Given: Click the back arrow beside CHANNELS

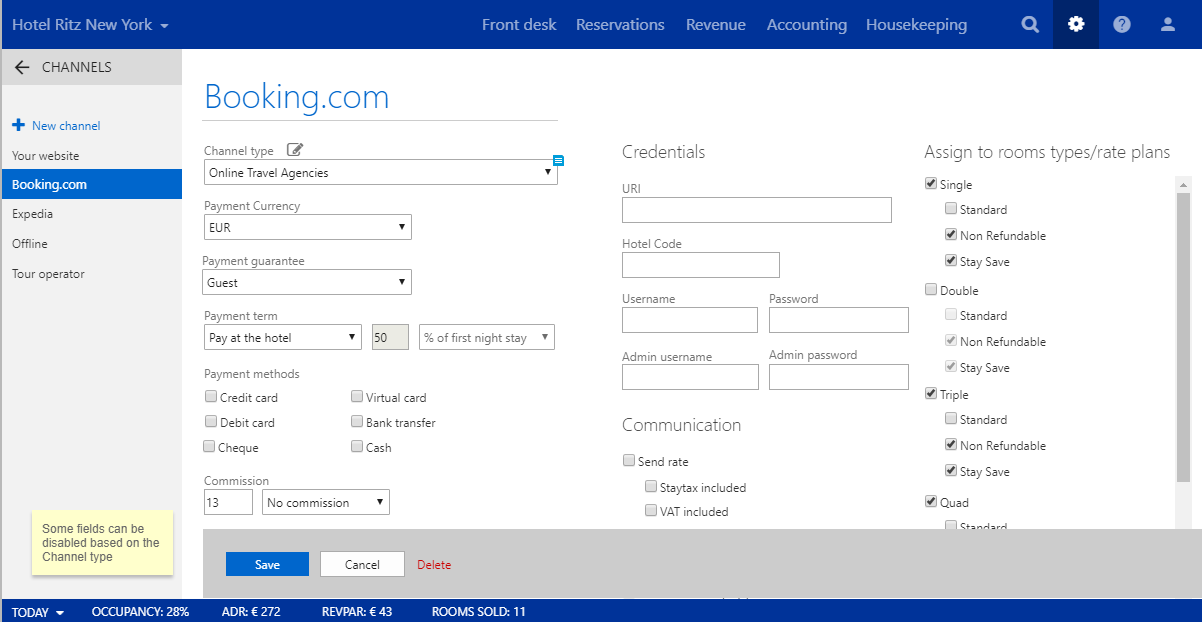Looking at the screenshot, I should click(22, 68).
